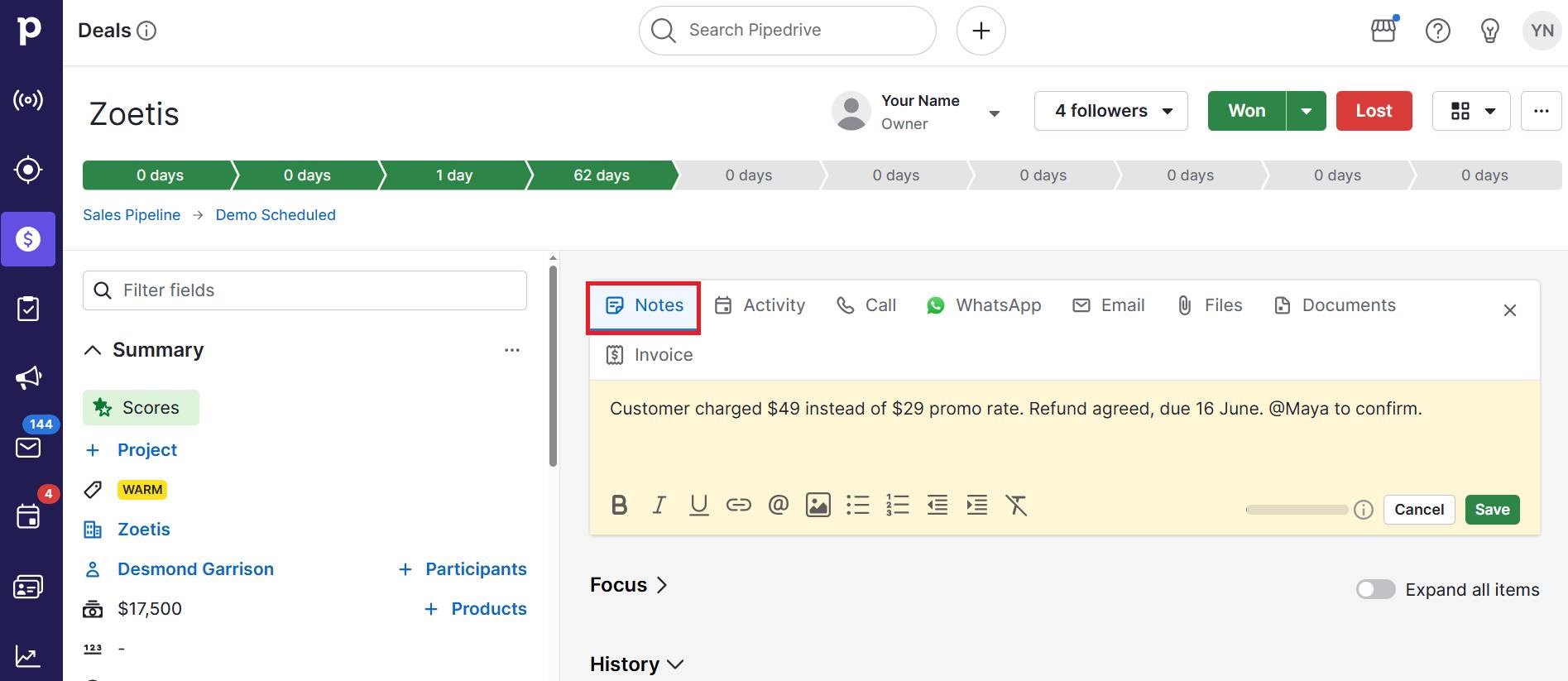Open the Projects clipboard icon in sidebar

28,309
